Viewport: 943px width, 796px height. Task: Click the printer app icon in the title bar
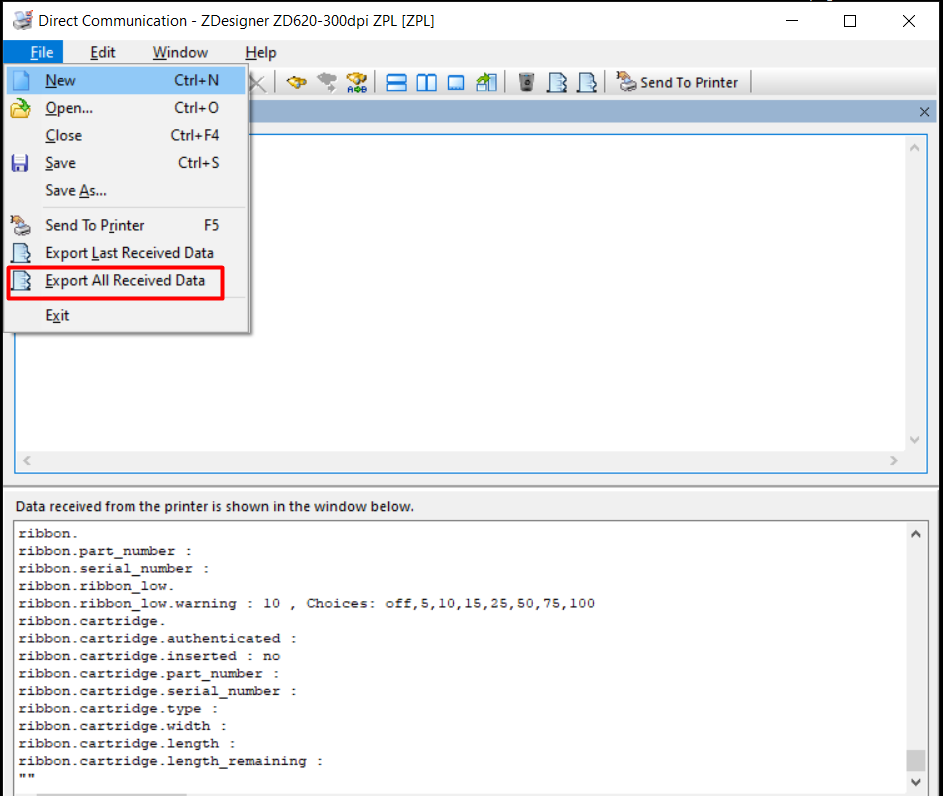pyautogui.click(x=23, y=20)
